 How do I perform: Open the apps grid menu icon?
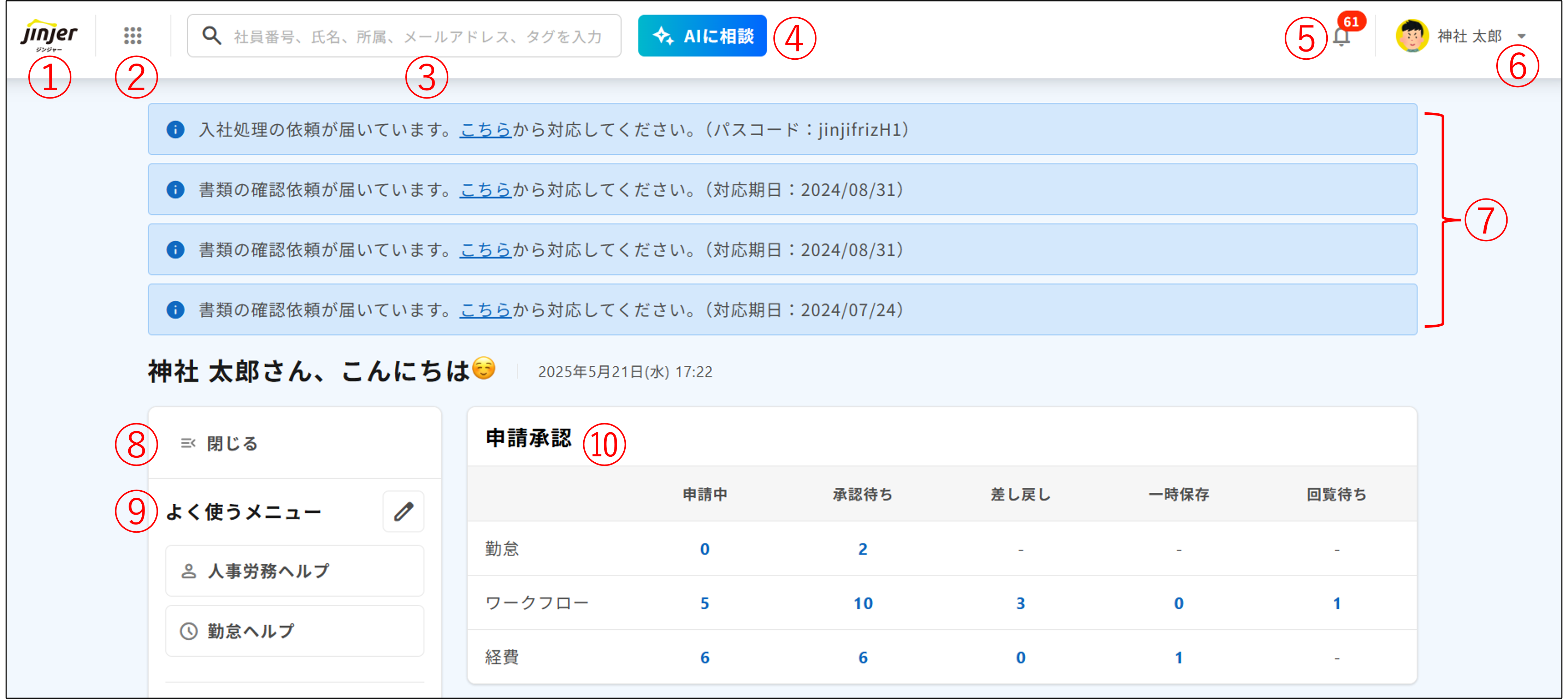click(133, 36)
